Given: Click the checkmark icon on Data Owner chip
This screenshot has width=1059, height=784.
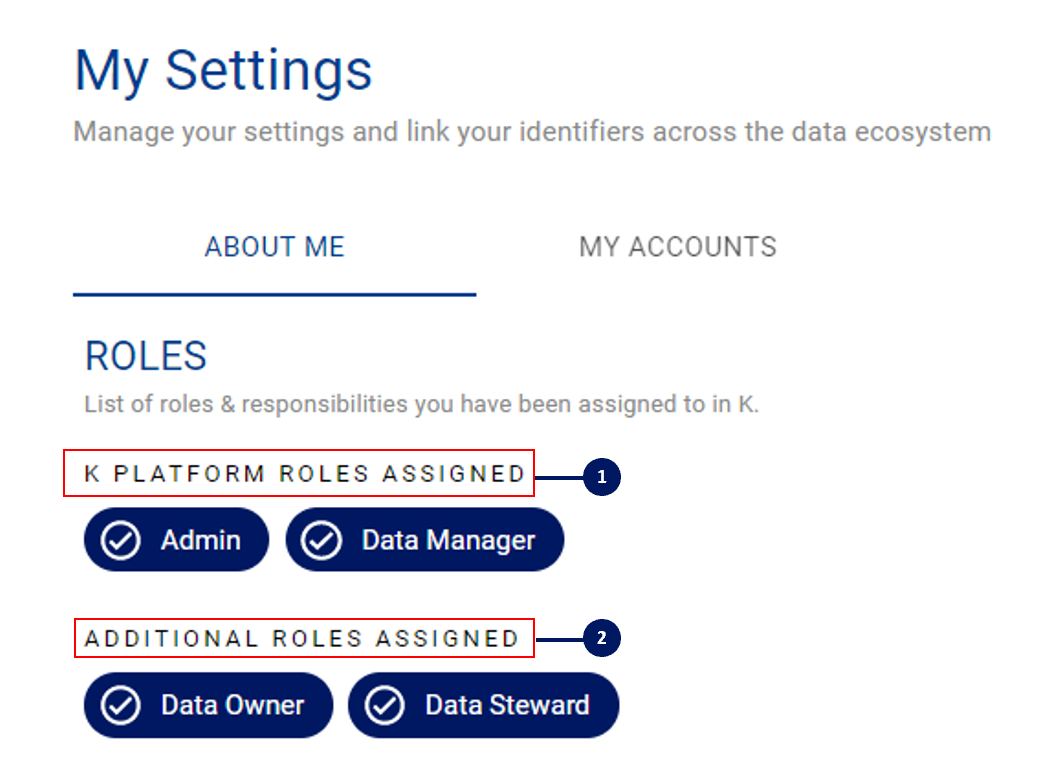Looking at the screenshot, I should tap(120, 706).
